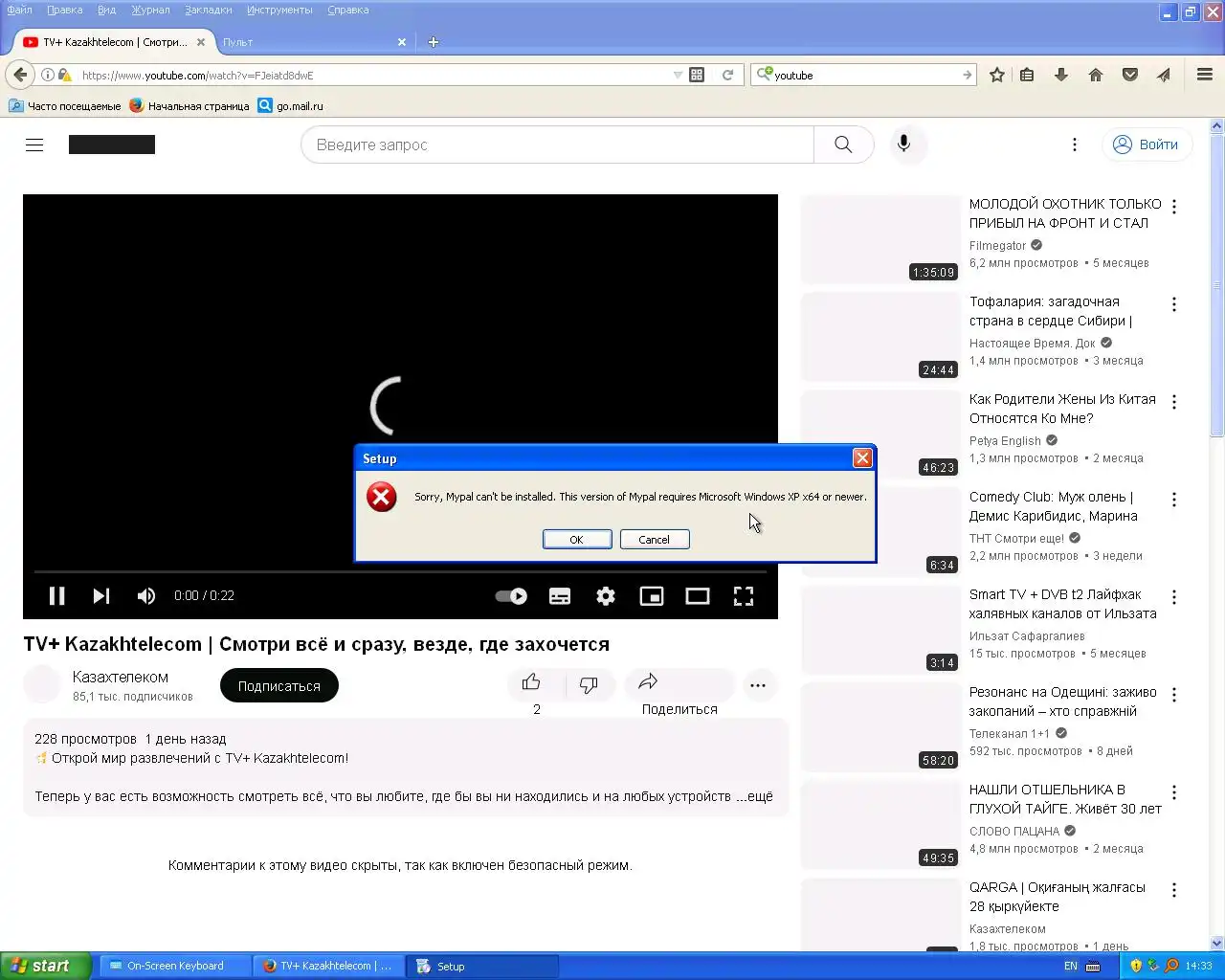Open YouTube hamburger guide menu
The height and width of the screenshot is (980, 1225).
34,145
